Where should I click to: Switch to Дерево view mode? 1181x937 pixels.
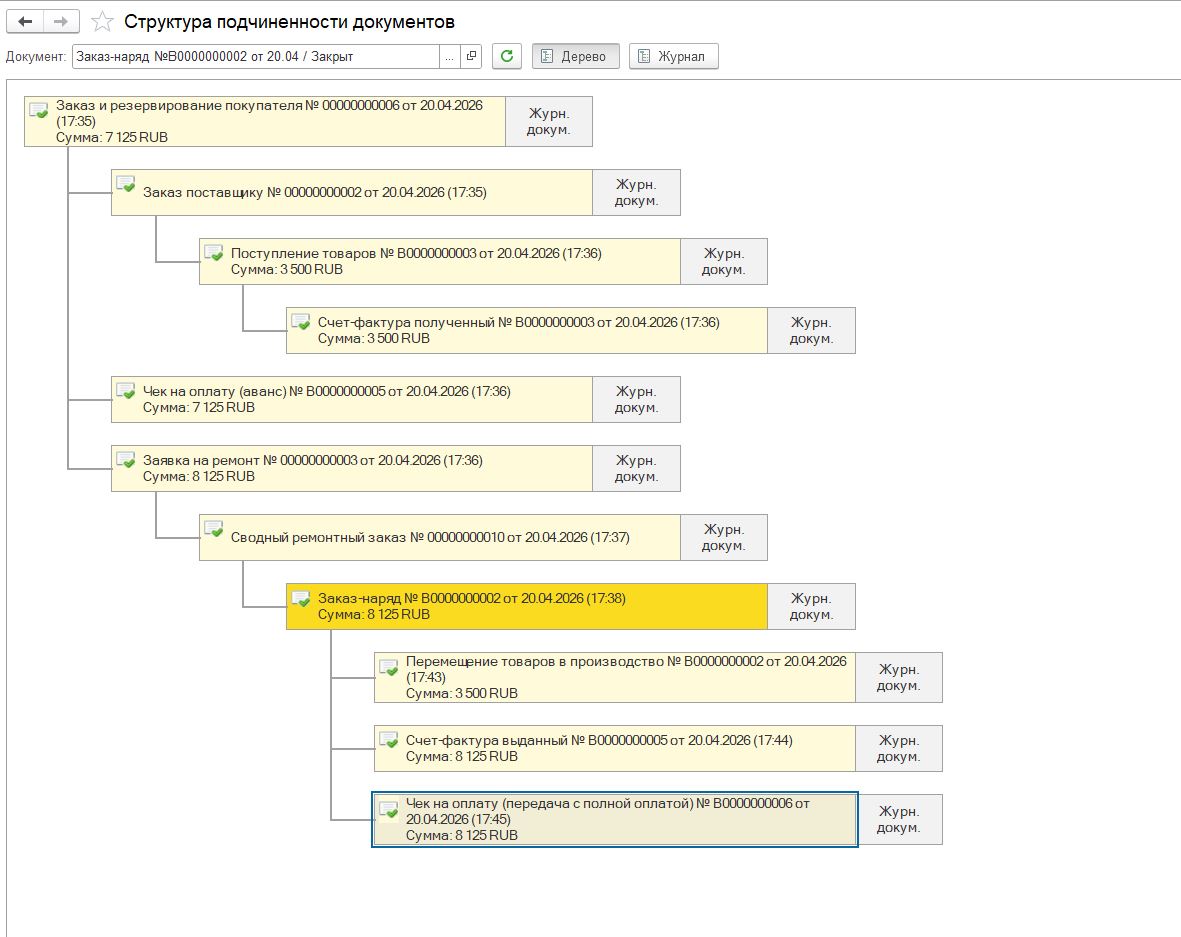click(x=575, y=56)
